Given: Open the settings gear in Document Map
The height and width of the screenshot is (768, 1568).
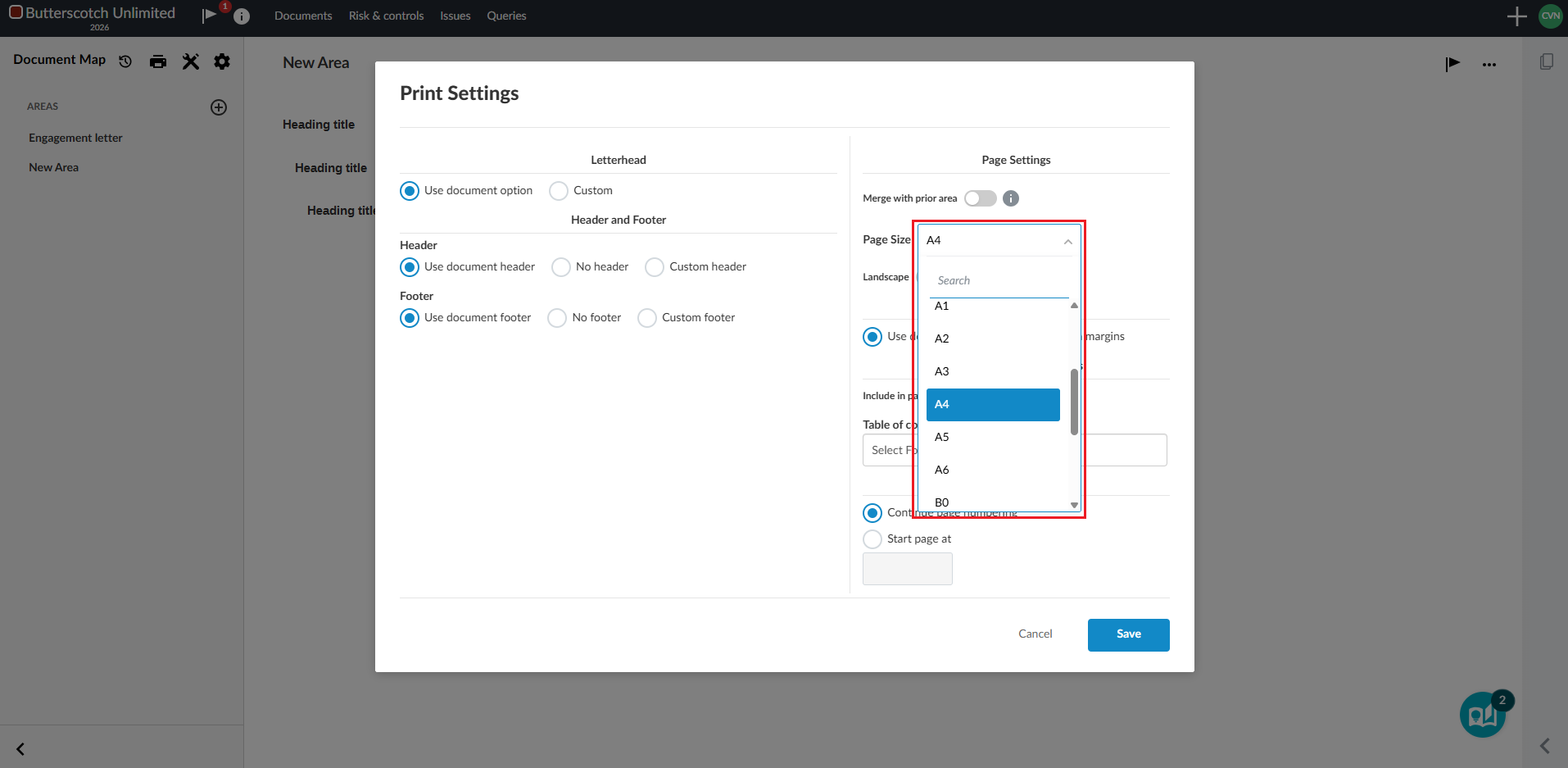Looking at the screenshot, I should (222, 61).
